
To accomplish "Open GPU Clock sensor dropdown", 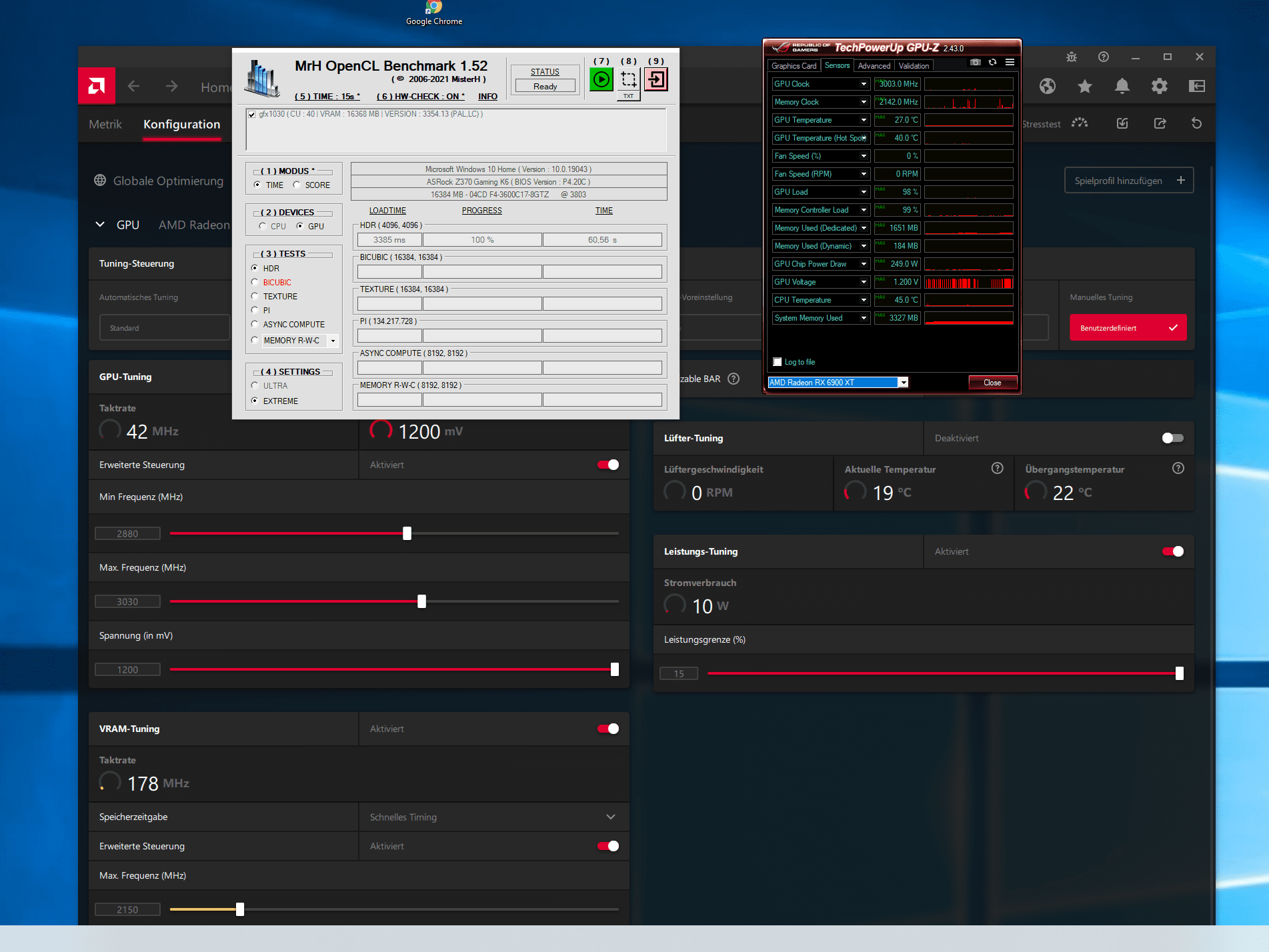I will pos(864,84).
